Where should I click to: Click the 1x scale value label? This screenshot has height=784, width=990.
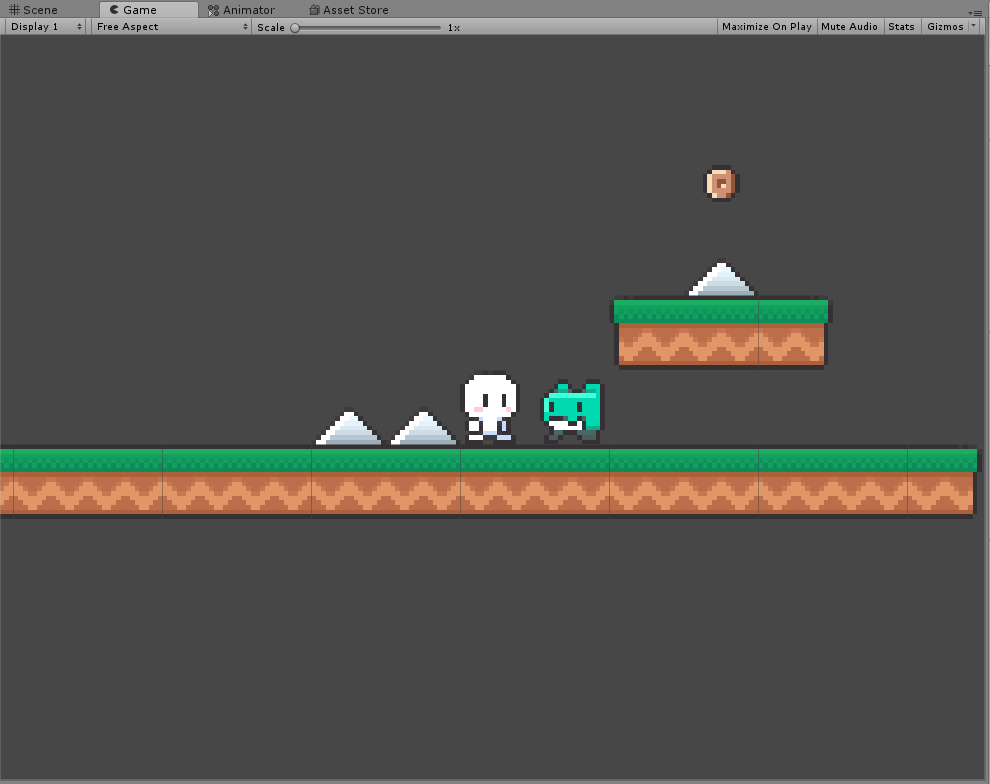point(453,28)
